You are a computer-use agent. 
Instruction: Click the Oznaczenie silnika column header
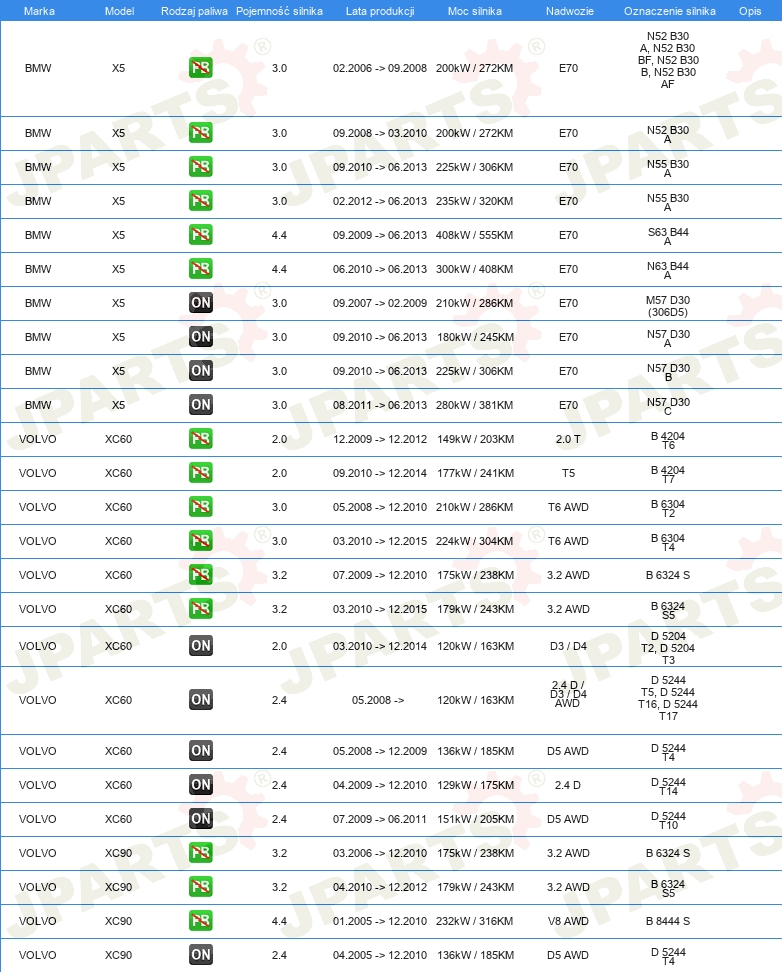click(669, 11)
